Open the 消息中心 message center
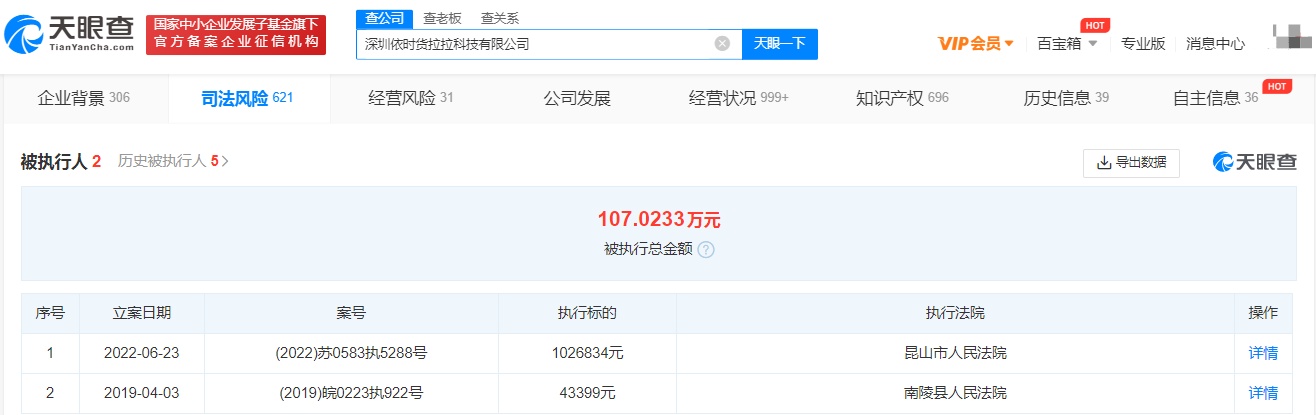1316x415 pixels. pos(1215,43)
